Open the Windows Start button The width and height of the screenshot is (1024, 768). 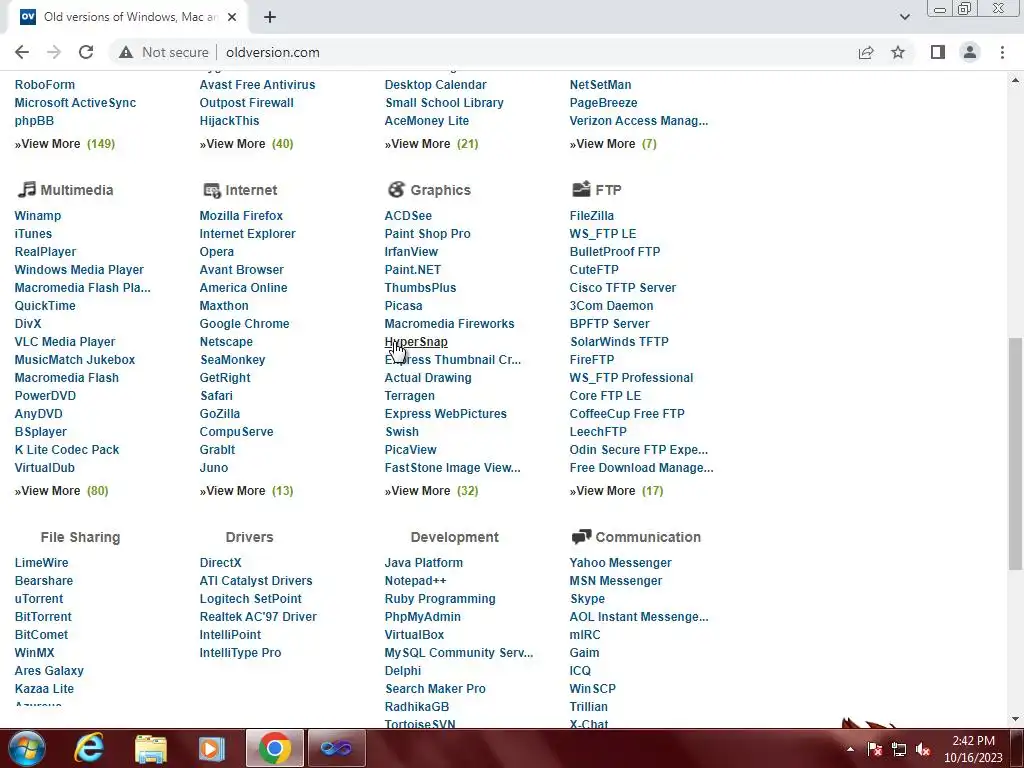click(x=27, y=748)
